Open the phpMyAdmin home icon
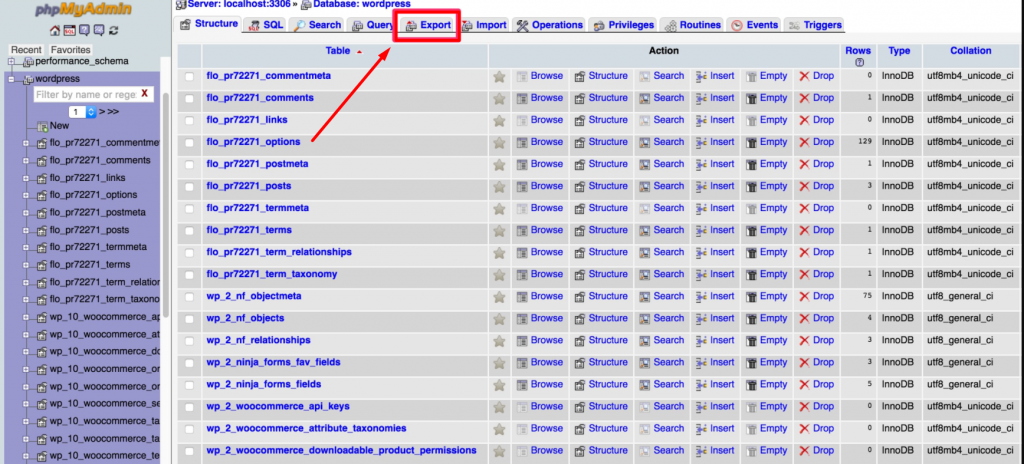 tap(56, 31)
